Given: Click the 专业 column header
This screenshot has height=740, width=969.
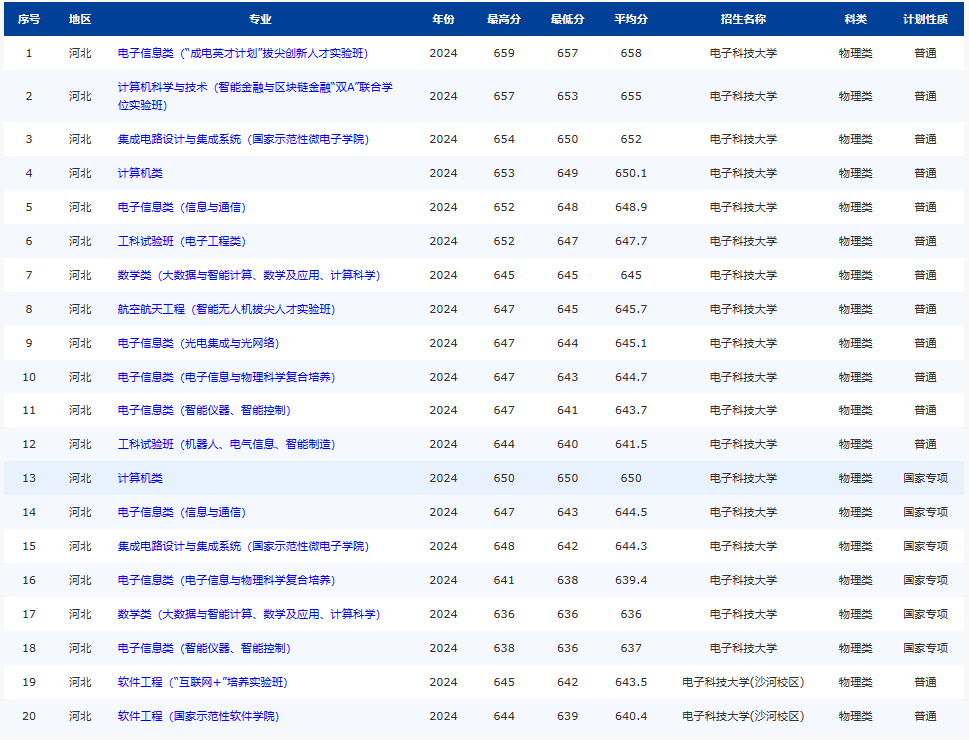Looking at the screenshot, I should pyautogui.click(x=260, y=19).
